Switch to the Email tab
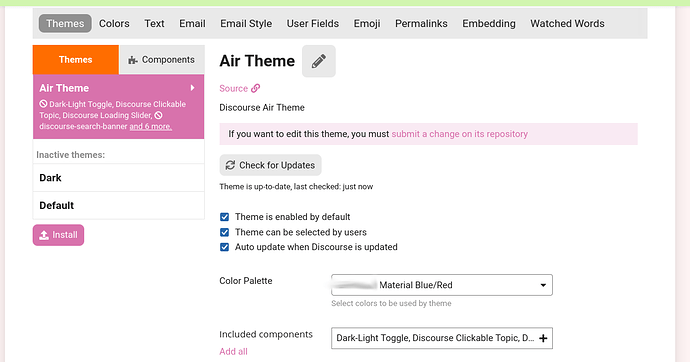 (192, 23)
